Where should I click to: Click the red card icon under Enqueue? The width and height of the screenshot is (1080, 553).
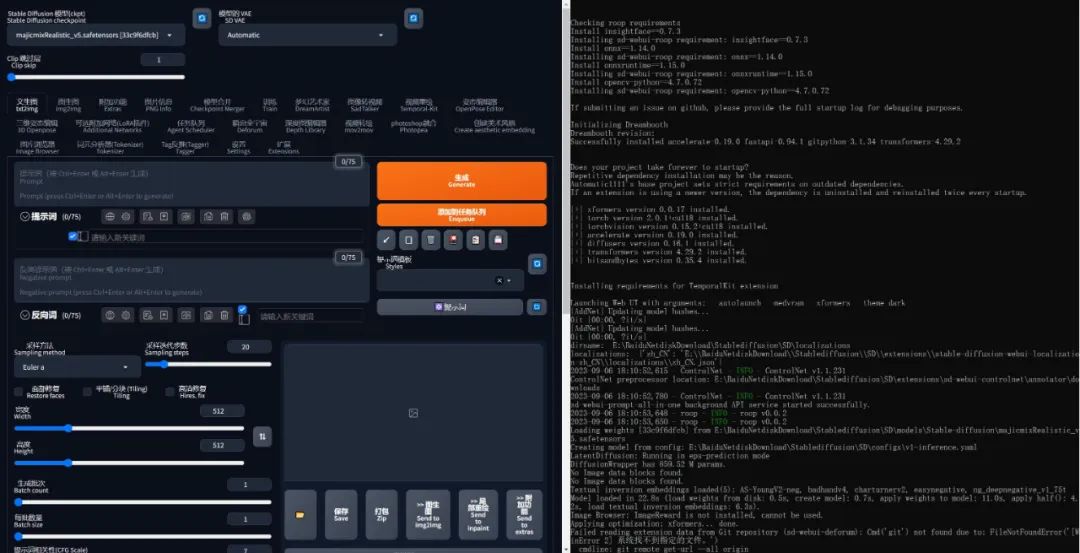click(x=453, y=240)
